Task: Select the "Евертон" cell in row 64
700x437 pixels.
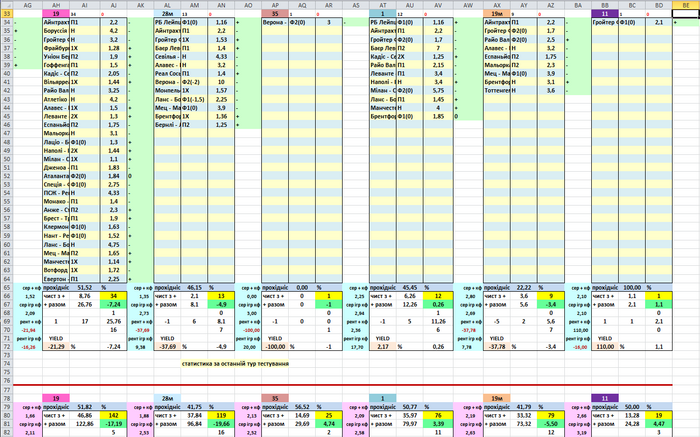Action: point(56,279)
